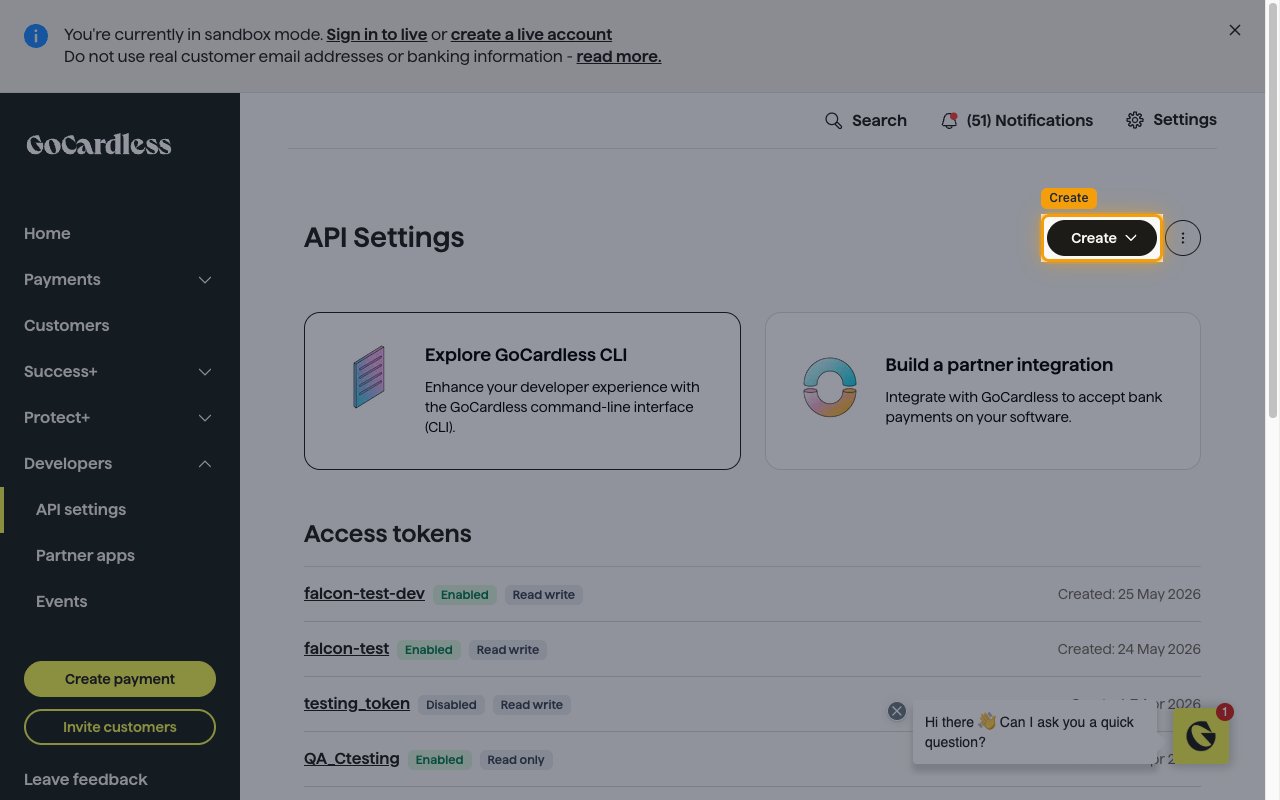Viewport: 1280px width, 800px height.
Task: Dismiss the sandbox mode banner
Action: click(1235, 30)
